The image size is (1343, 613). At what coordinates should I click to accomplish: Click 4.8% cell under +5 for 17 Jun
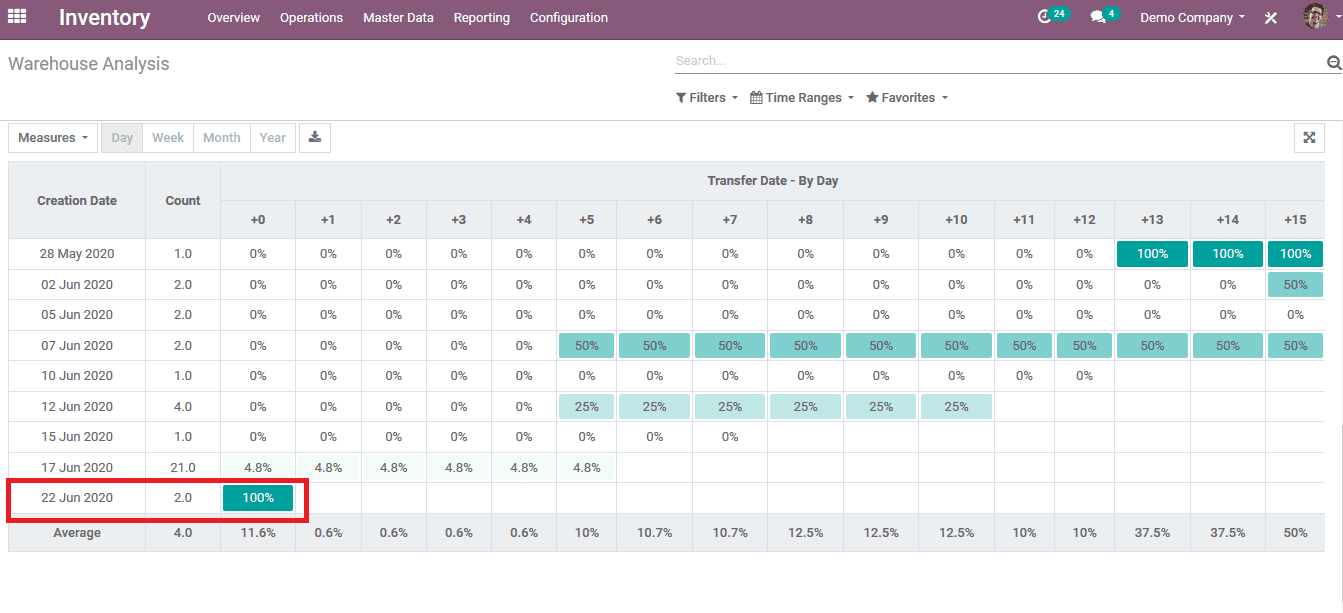point(586,468)
